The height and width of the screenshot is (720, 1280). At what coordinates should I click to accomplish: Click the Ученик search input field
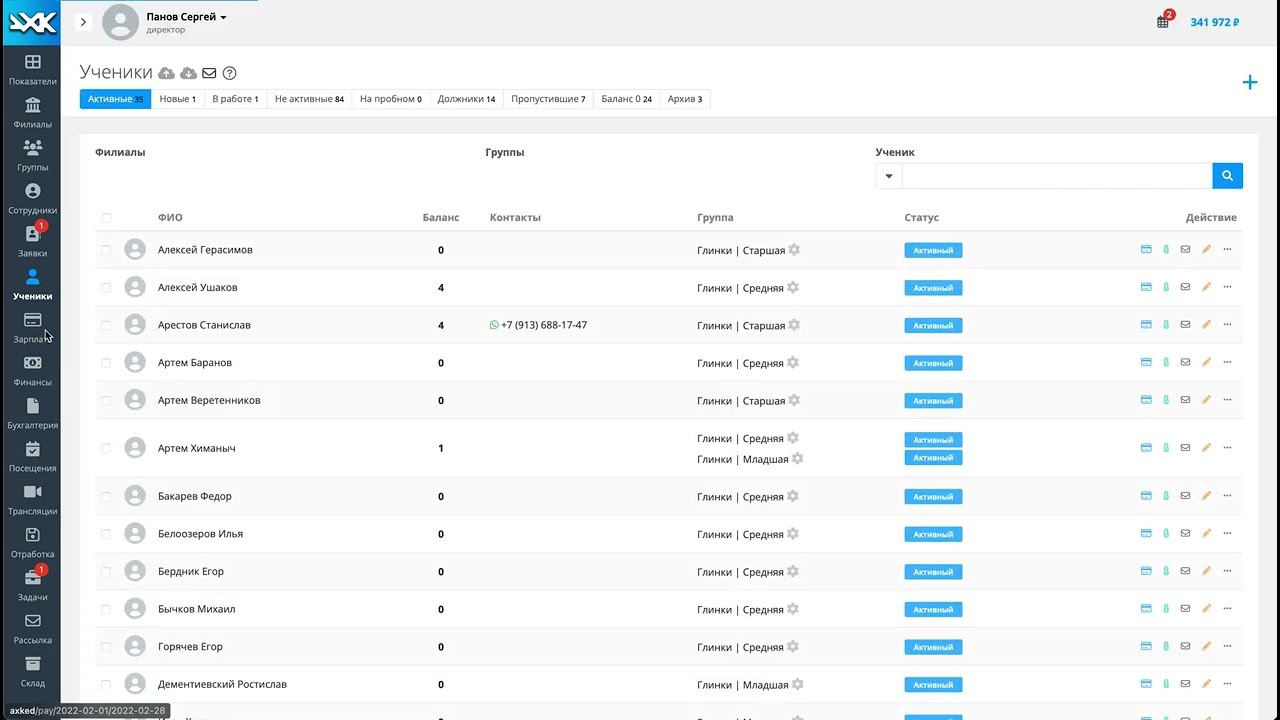tap(1057, 176)
